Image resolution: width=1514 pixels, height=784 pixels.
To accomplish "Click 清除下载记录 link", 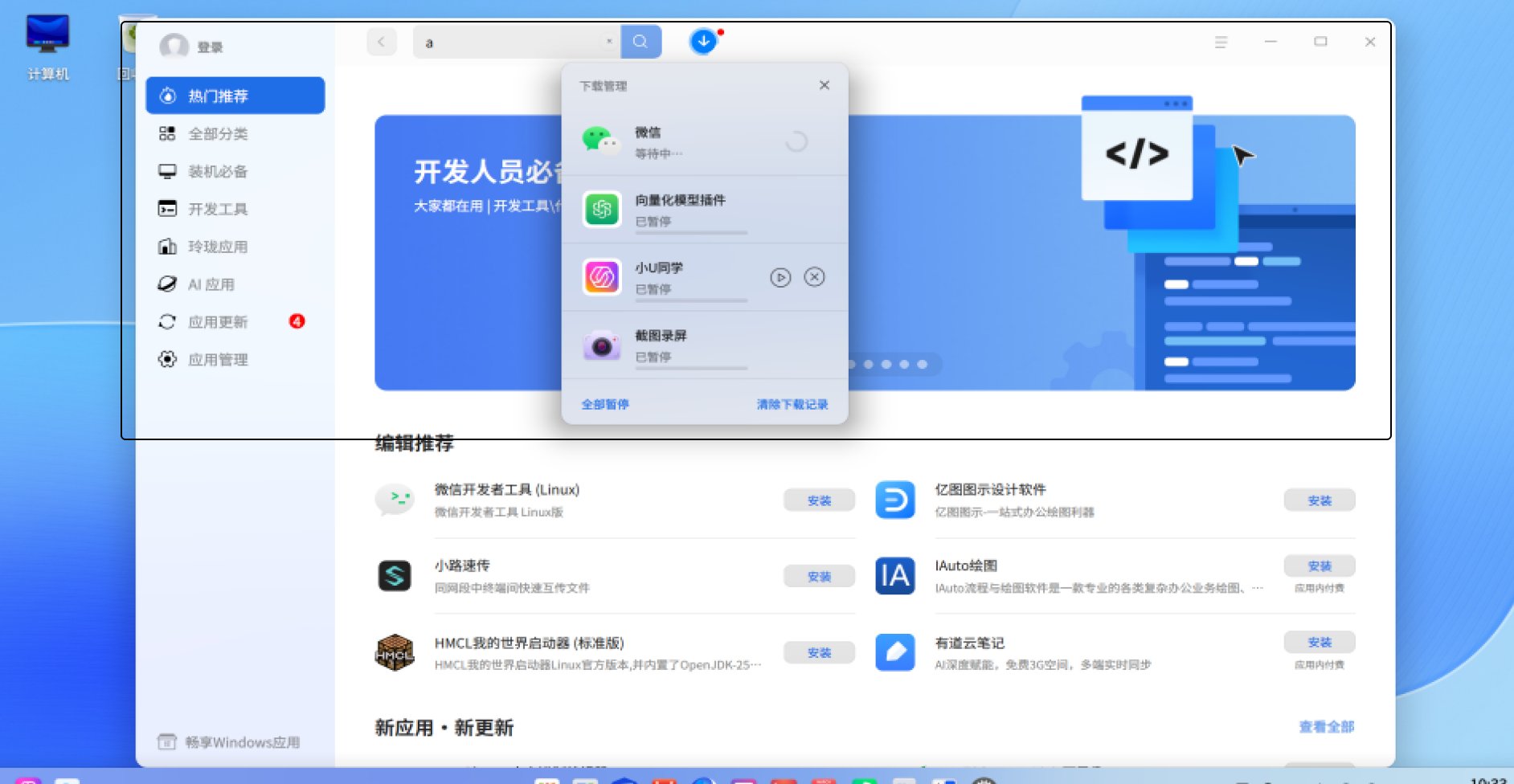I will (792, 404).
